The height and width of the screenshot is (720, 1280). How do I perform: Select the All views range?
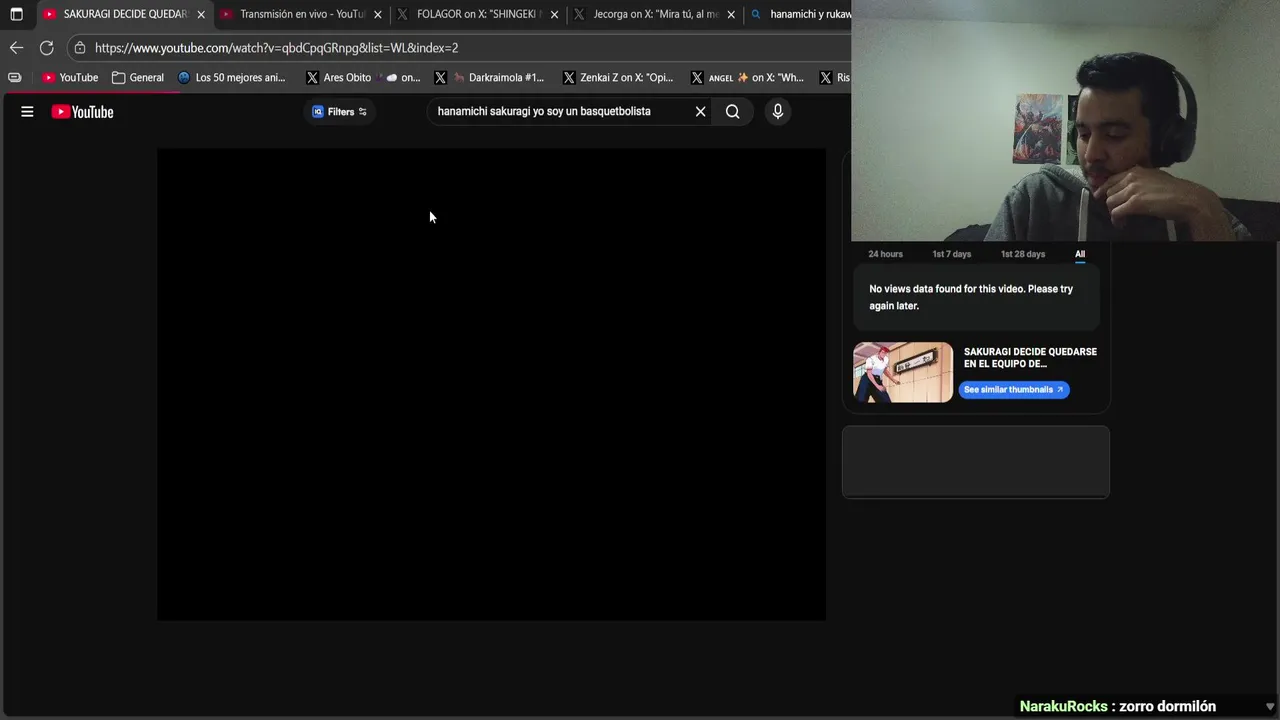[x=1080, y=254]
